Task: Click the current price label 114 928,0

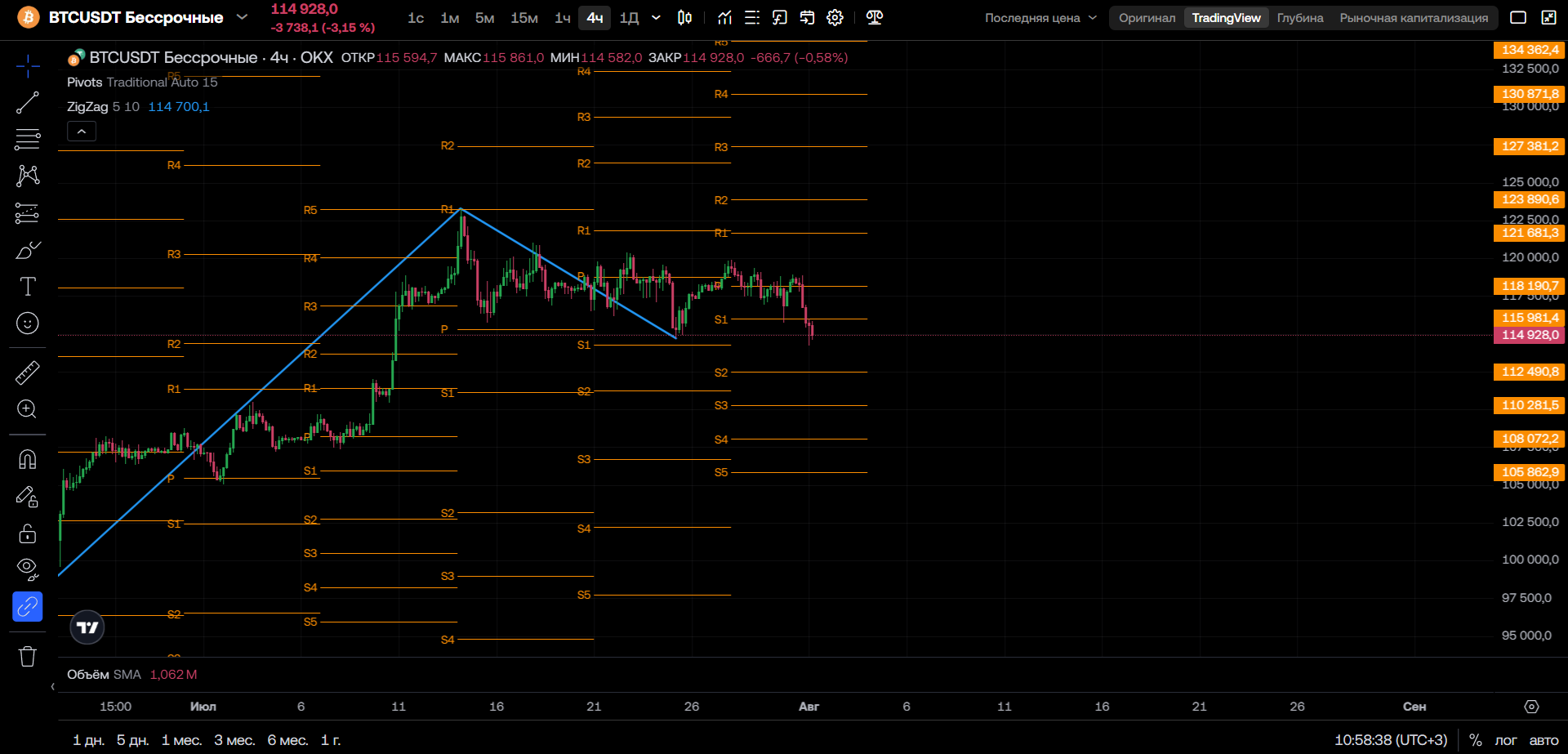Action: point(1530,335)
